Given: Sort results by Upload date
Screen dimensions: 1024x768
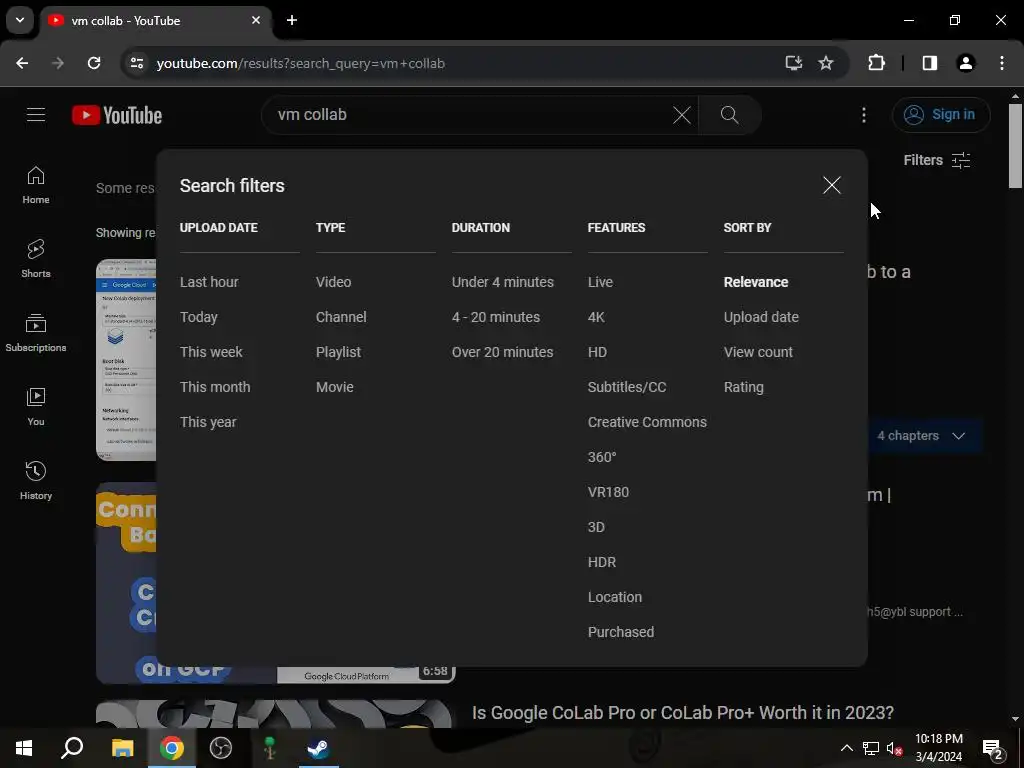Looking at the screenshot, I should tap(761, 317).
